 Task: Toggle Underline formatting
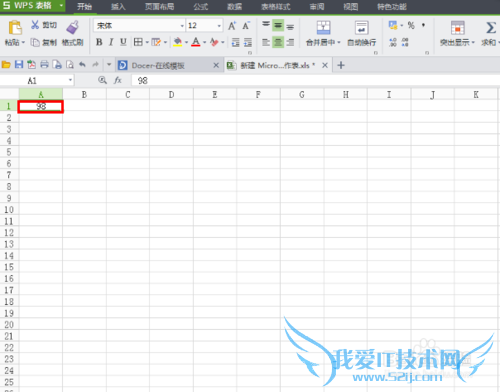(x=123, y=42)
